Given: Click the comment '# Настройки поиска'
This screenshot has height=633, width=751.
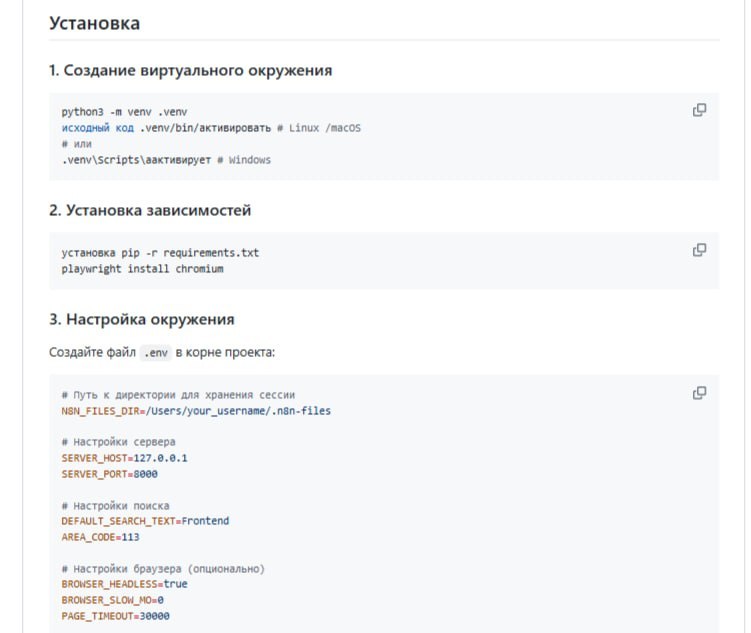Looking at the screenshot, I should coord(115,506).
